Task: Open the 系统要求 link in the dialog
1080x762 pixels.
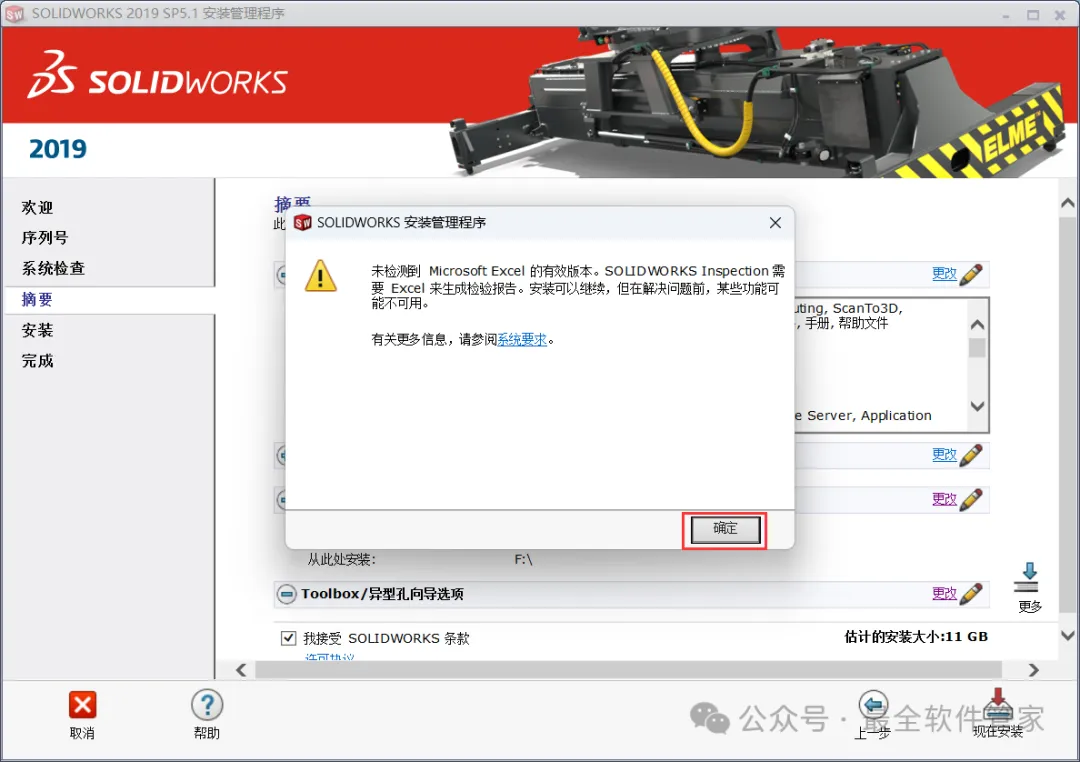Action: click(522, 340)
